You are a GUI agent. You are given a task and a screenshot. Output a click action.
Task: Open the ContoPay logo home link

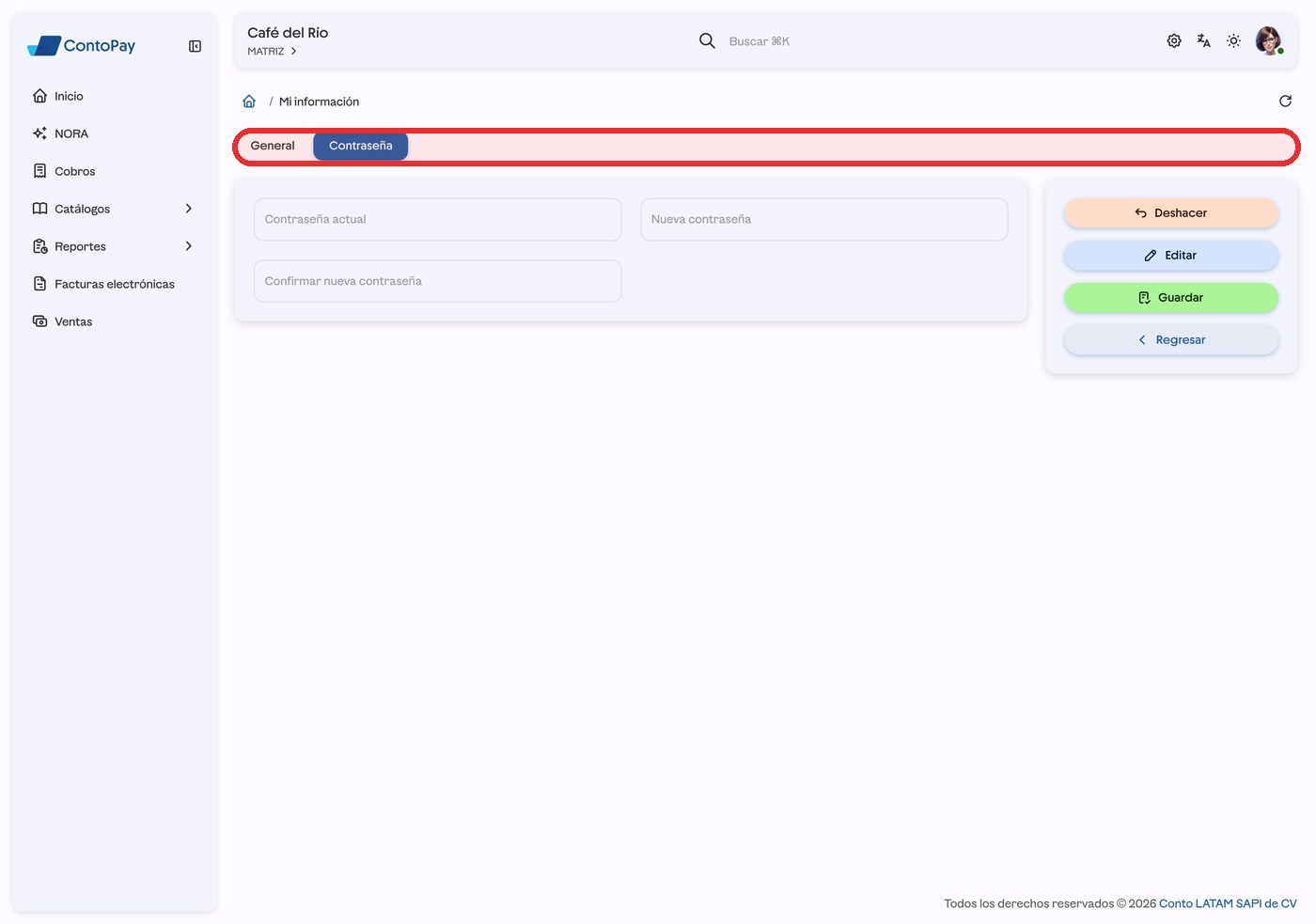coord(82,45)
